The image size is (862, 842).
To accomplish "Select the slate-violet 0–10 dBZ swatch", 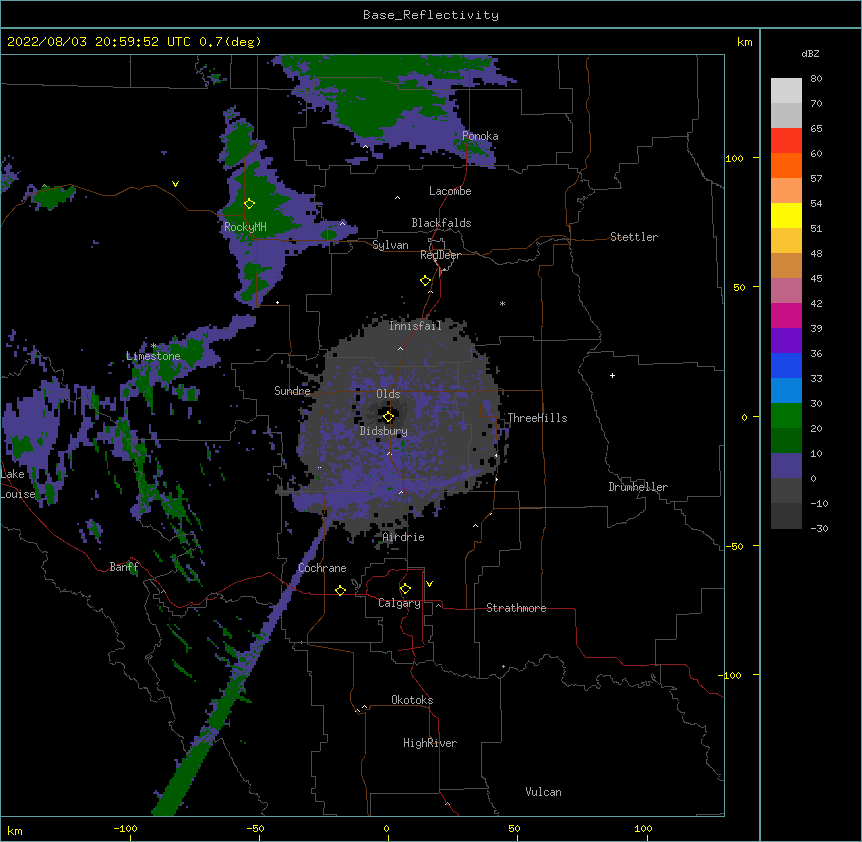I will (x=786, y=466).
